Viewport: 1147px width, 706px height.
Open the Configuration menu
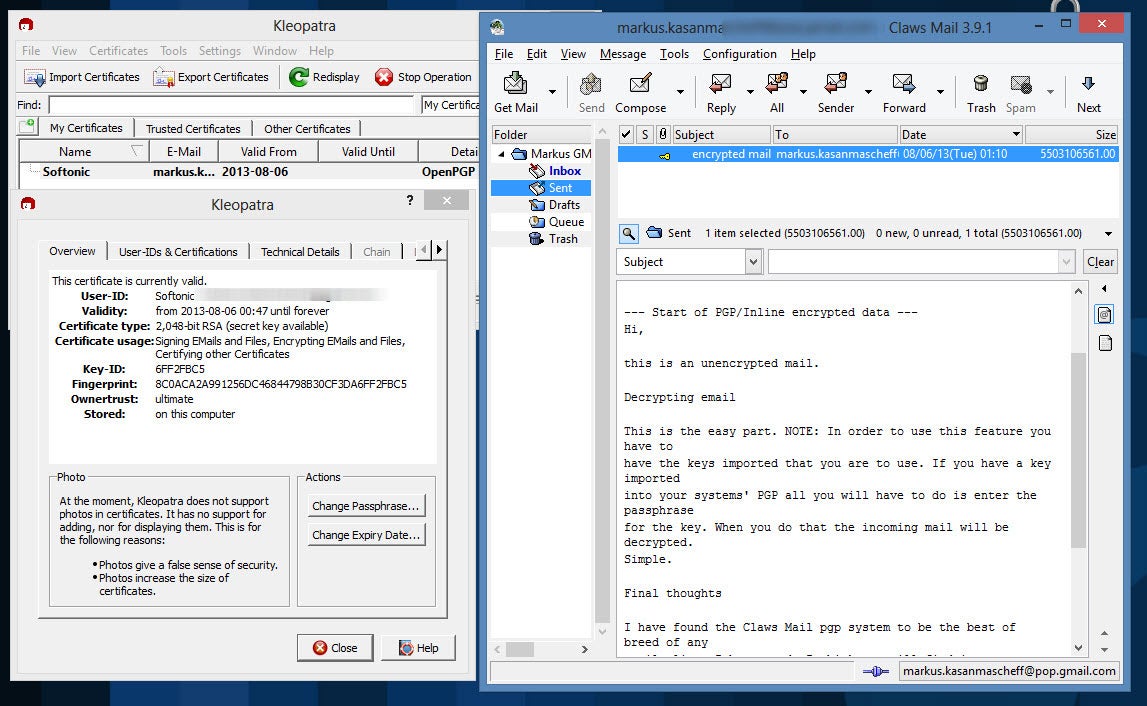tap(739, 54)
